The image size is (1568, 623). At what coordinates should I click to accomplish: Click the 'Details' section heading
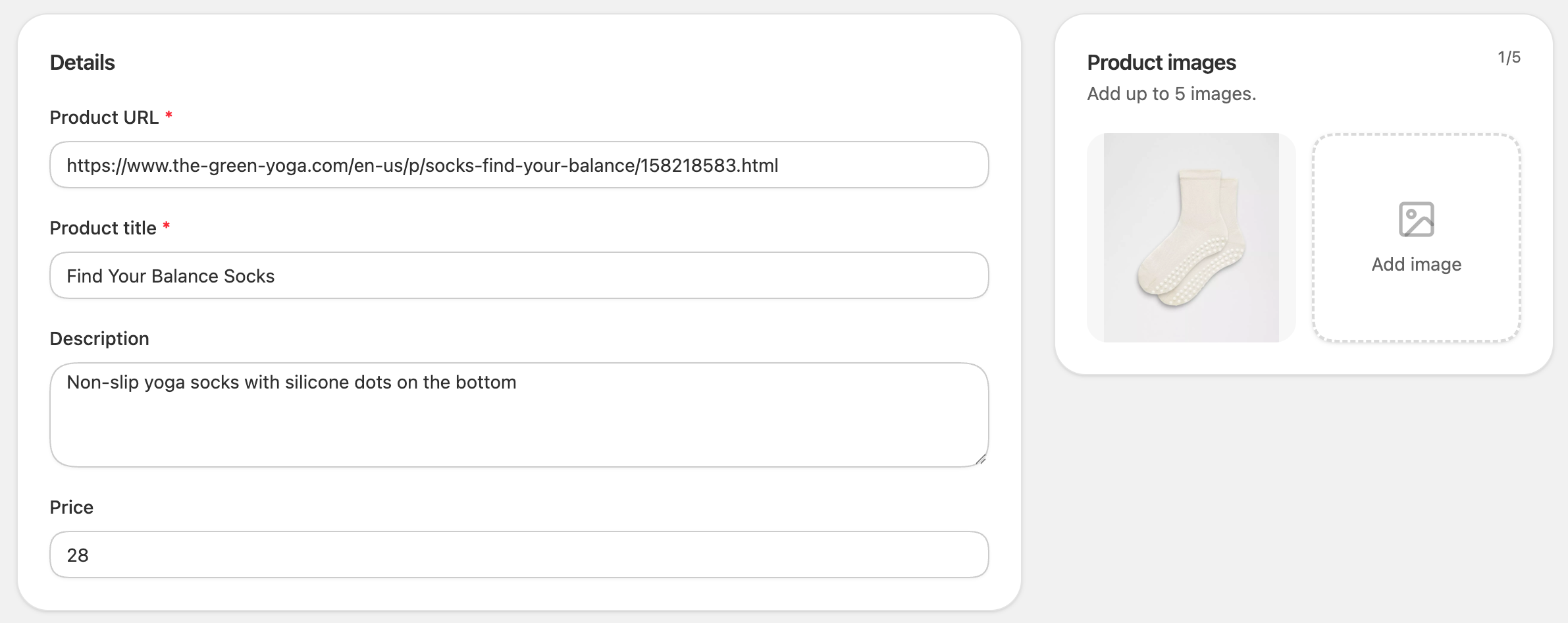click(x=82, y=63)
